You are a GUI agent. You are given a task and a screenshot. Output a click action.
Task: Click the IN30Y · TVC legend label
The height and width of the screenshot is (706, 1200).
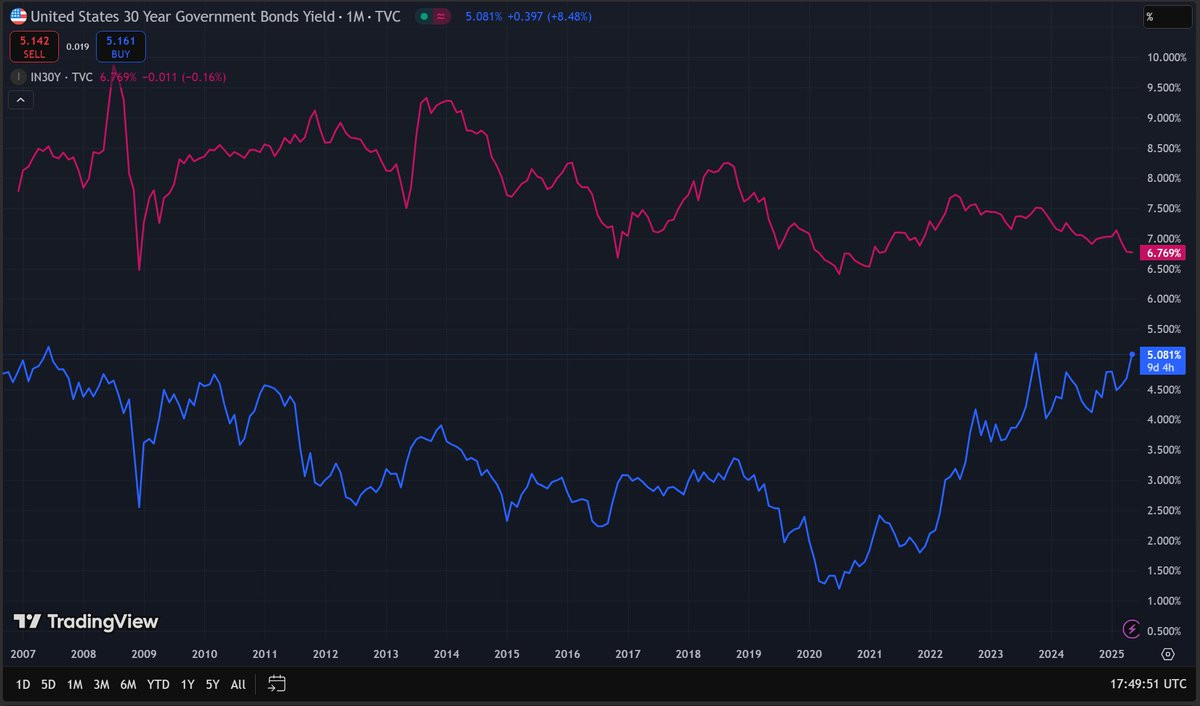pyautogui.click(x=63, y=77)
